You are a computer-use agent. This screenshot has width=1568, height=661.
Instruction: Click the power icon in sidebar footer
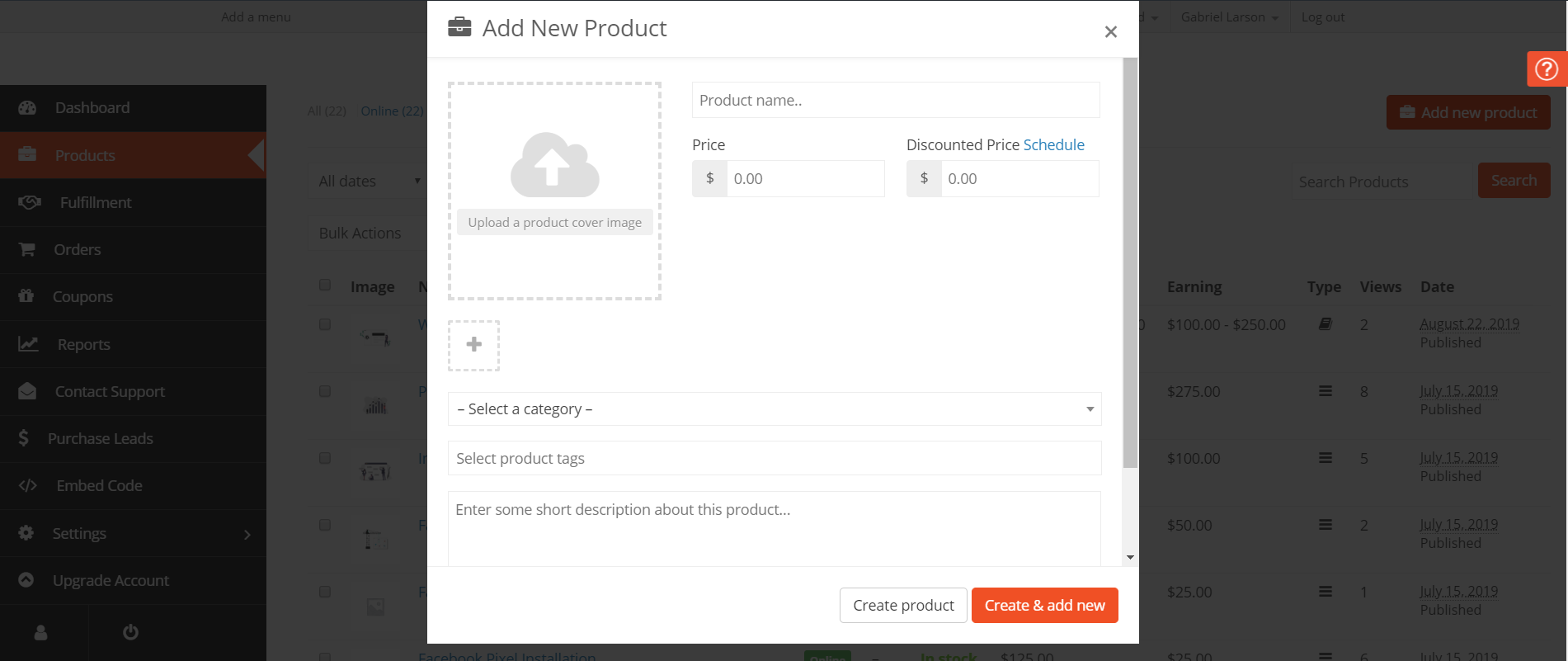tap(130, 632)
